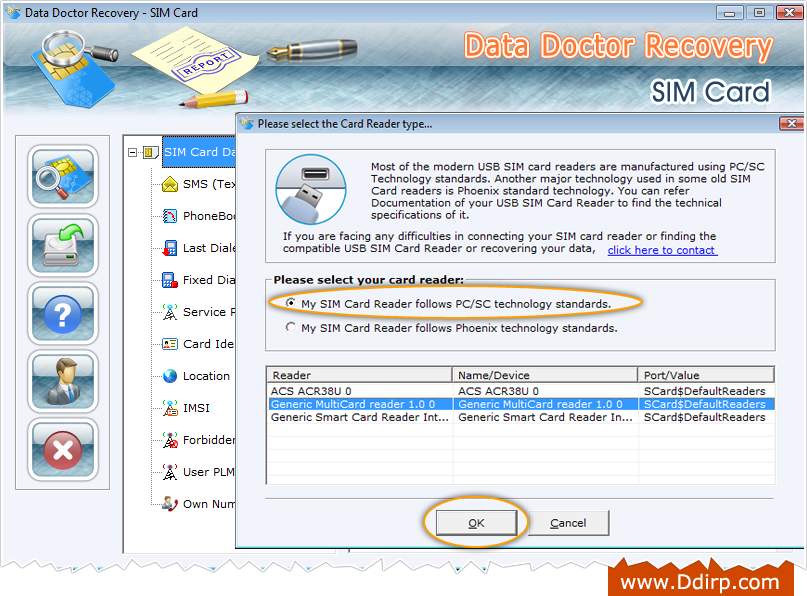Open the Card Identification tree item
The height and width of the screenshot is (596, 807).
[x=208, y=344]
